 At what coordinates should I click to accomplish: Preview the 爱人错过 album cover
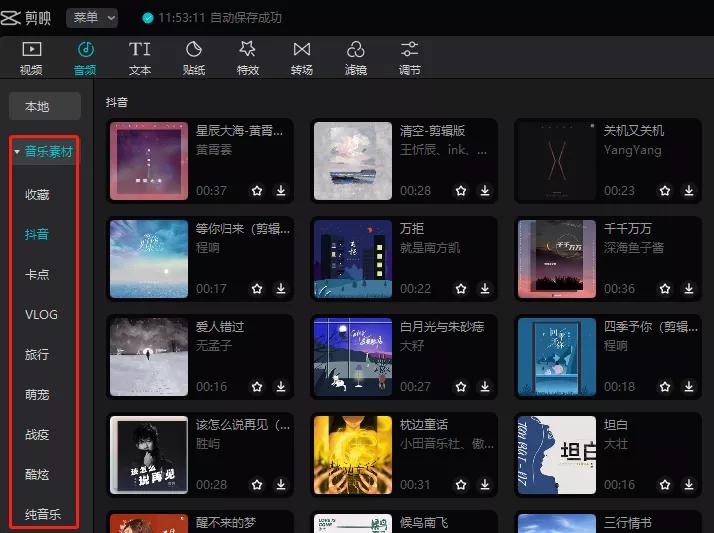149,357
